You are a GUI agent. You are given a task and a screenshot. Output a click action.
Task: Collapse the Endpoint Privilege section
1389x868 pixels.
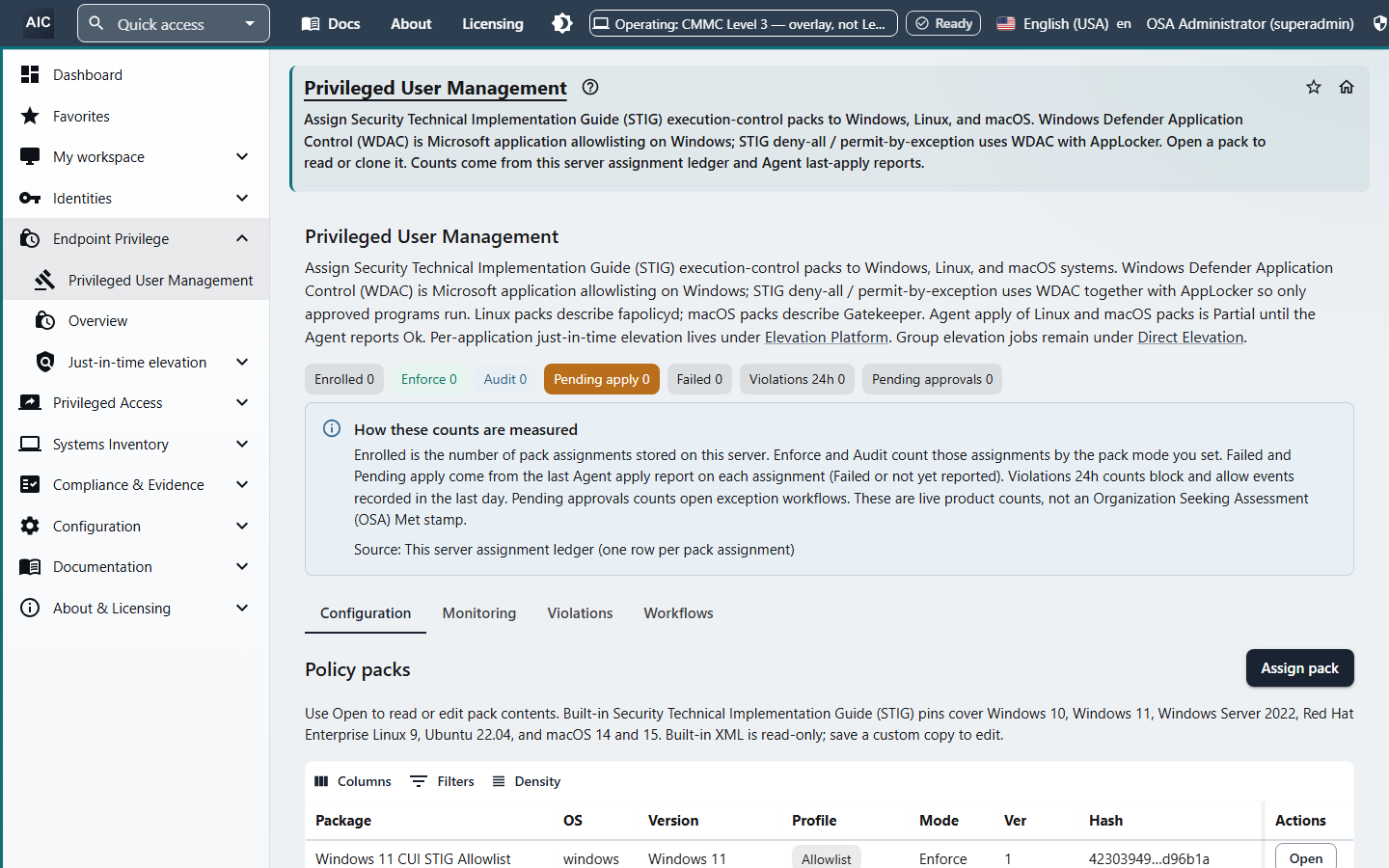[242, 238]
